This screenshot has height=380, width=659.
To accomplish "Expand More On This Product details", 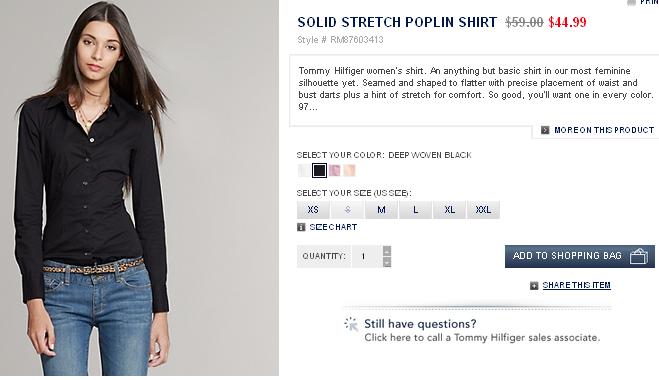I will coord(604,130).
